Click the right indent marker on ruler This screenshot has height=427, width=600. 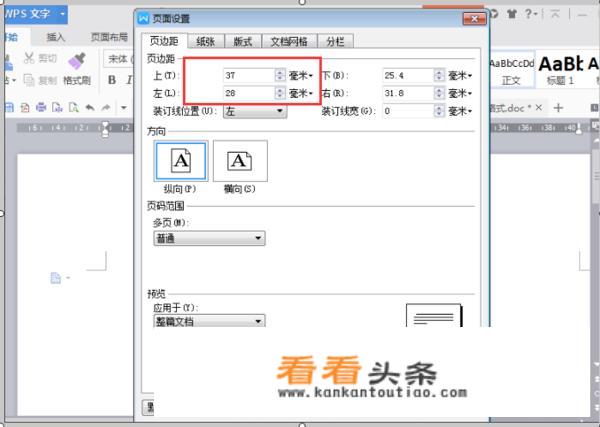point(579,129)
